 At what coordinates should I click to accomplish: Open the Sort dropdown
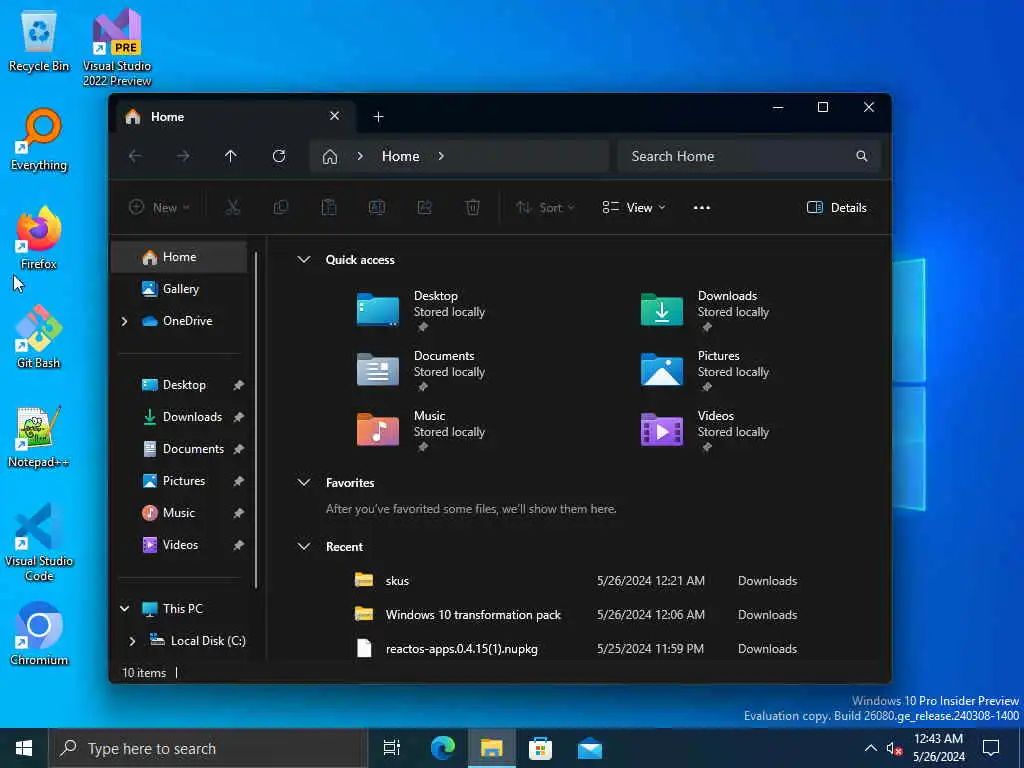tap(545, 208)
